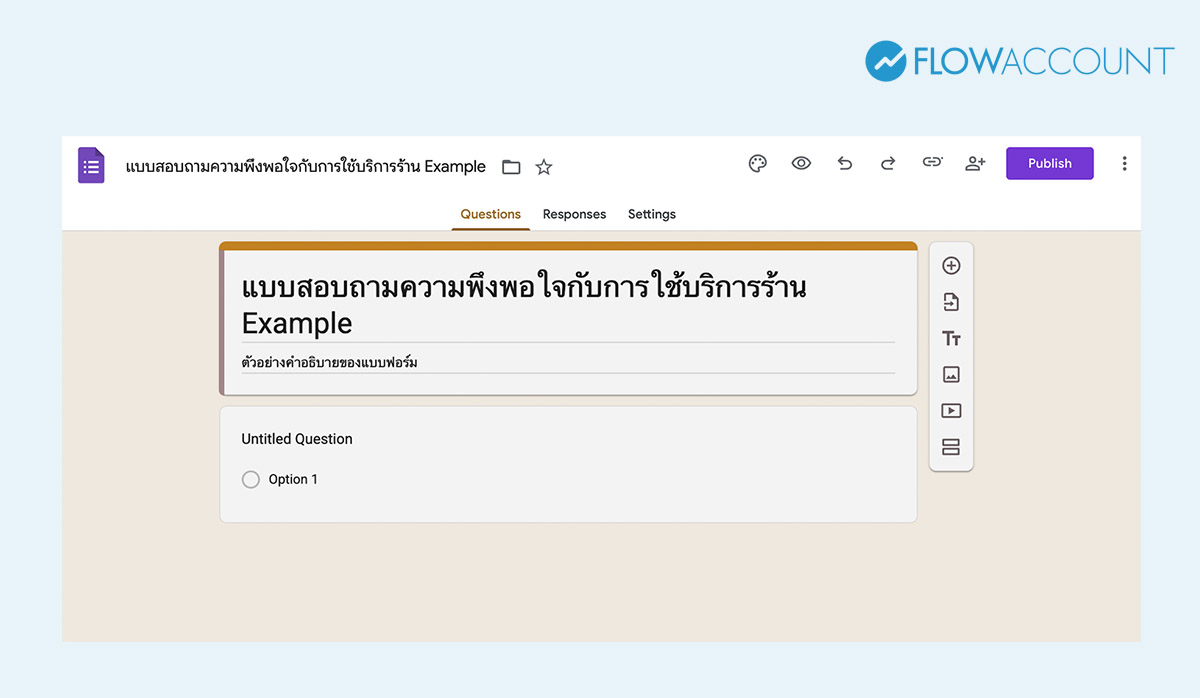Star this form
Screen dimensions: 1200x698
tap(543, 167)
